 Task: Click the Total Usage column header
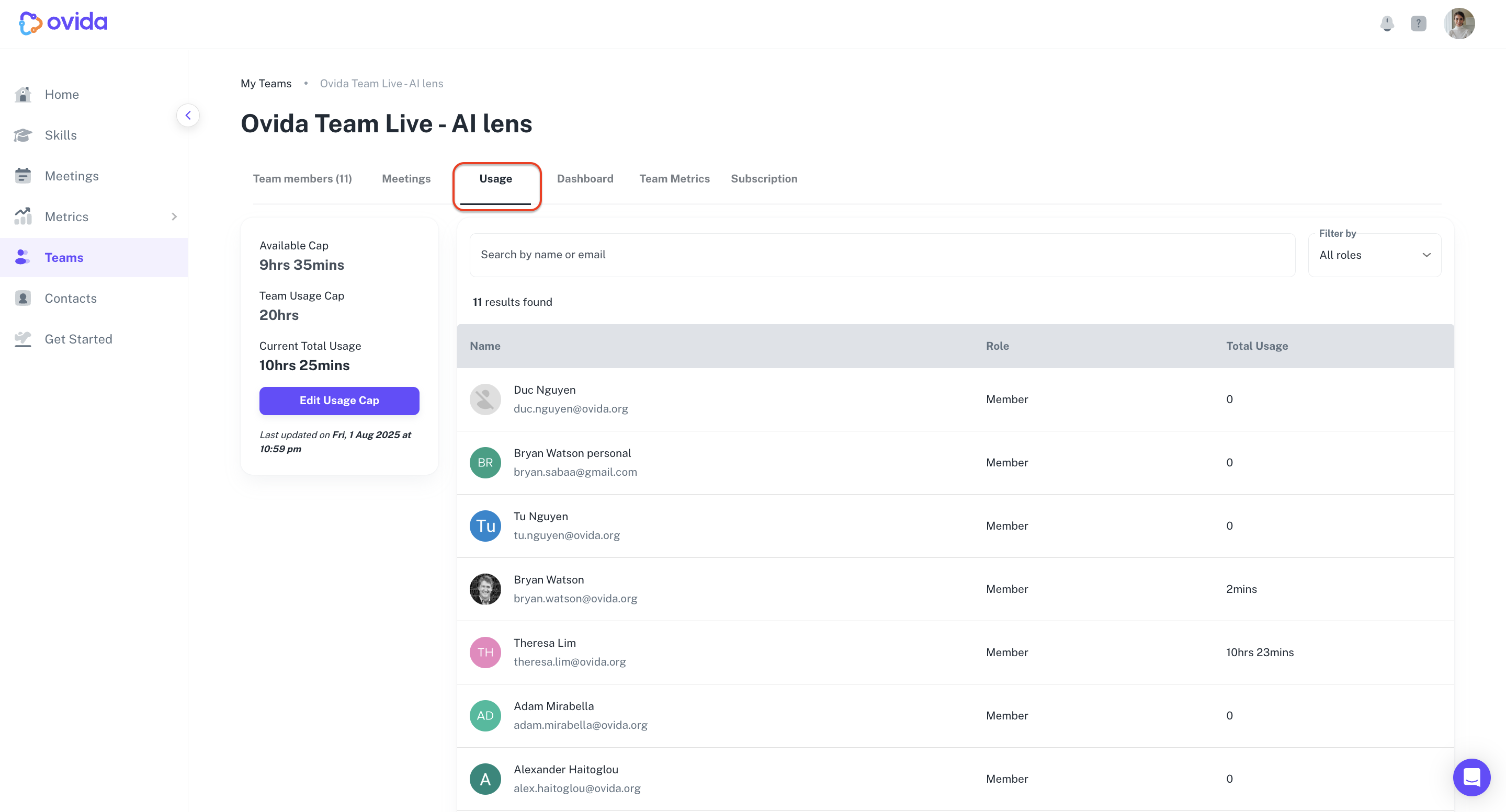point(1257,346)
